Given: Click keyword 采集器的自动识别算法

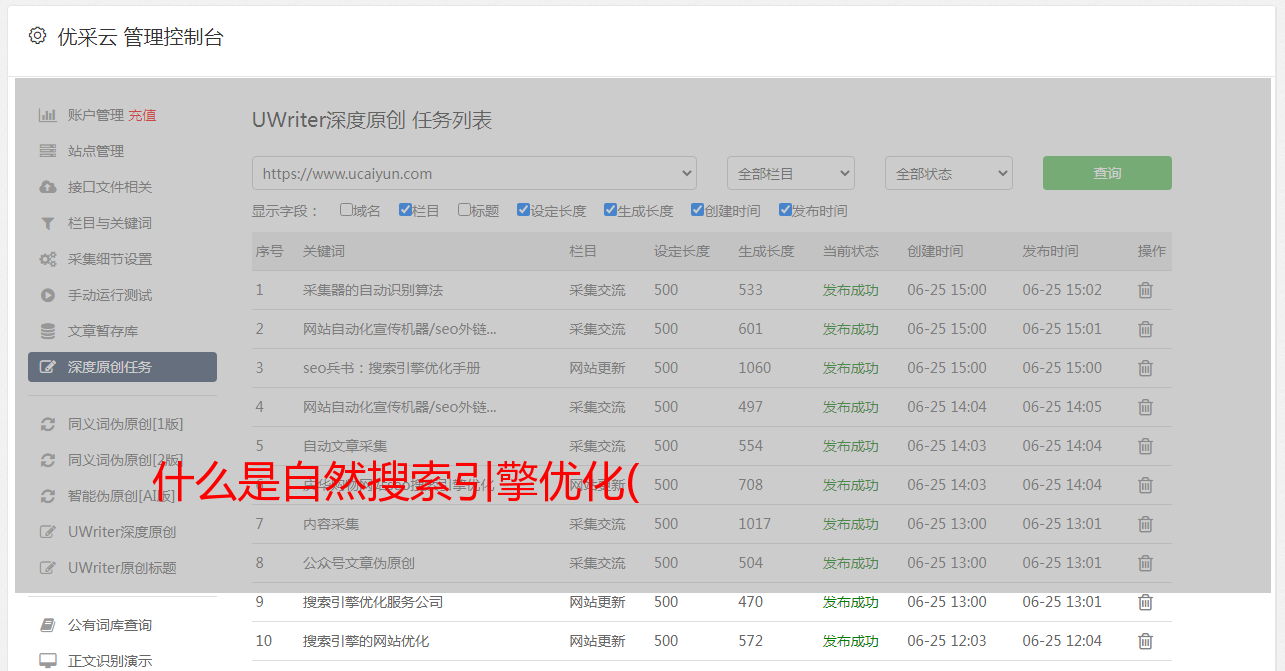Looking at the screenshot, I should click(x=373, y=290).
